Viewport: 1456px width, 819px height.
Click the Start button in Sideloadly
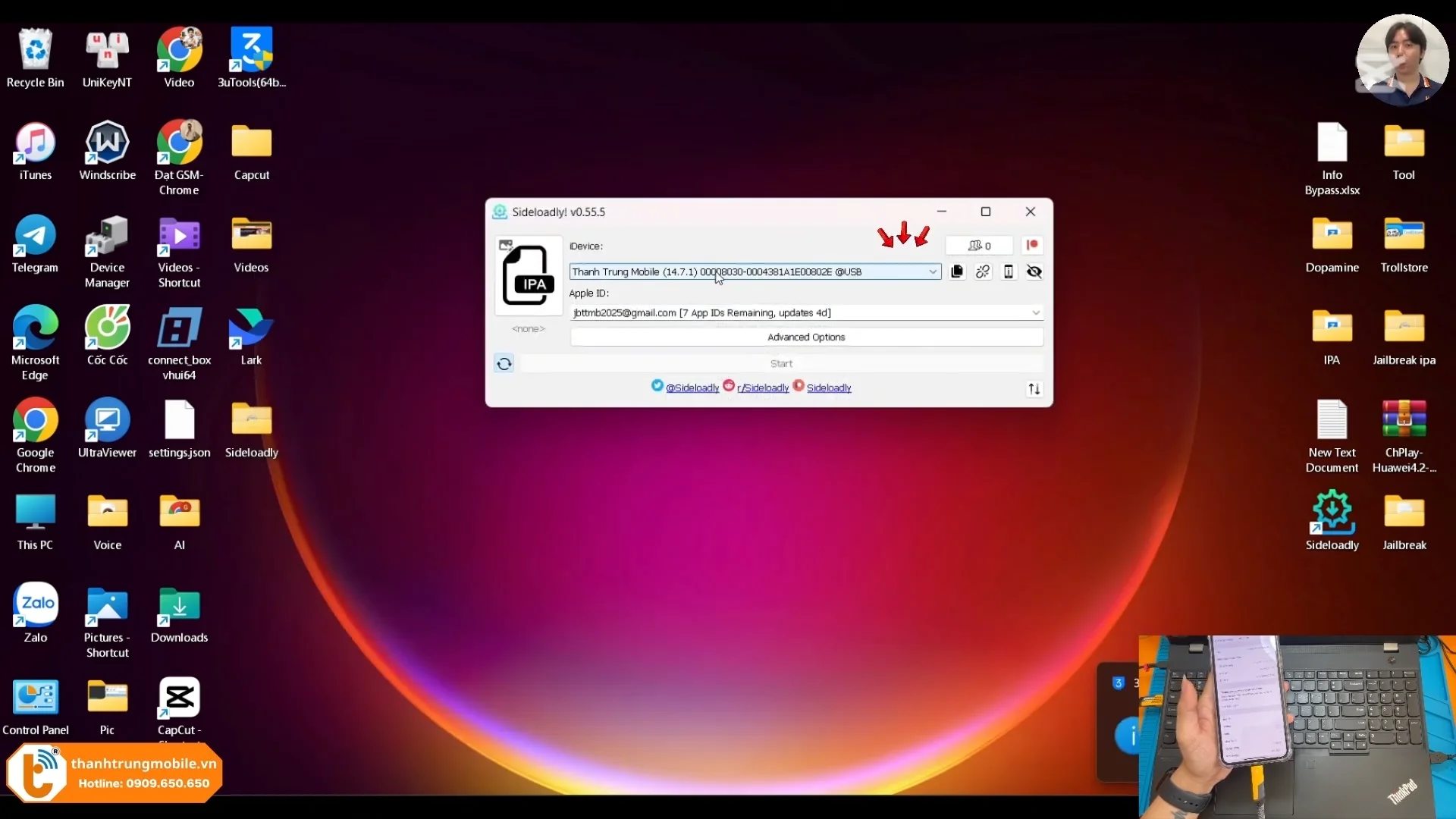click(x=782, y=364)
